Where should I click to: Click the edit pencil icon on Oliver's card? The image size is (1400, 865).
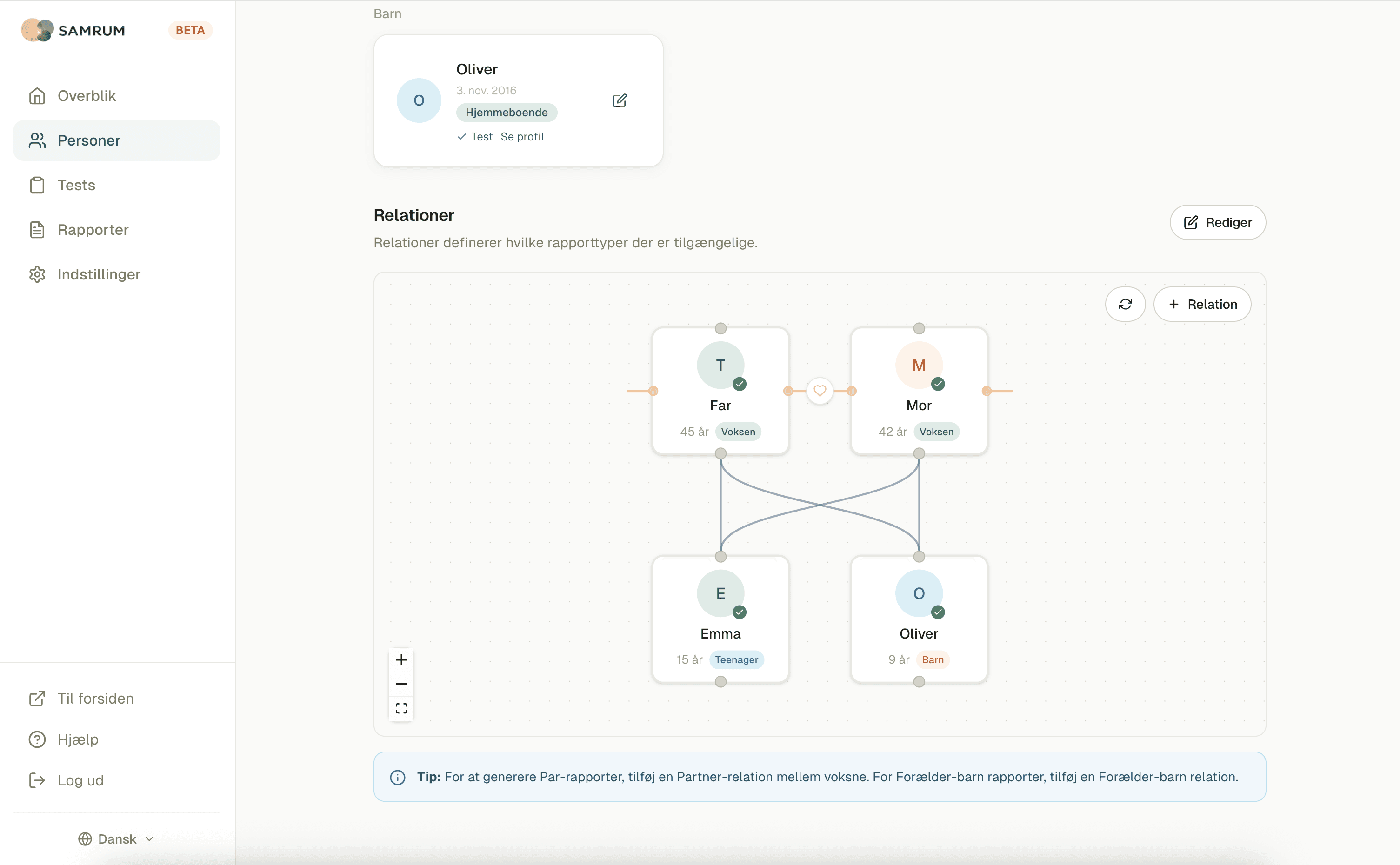[619, 101]
